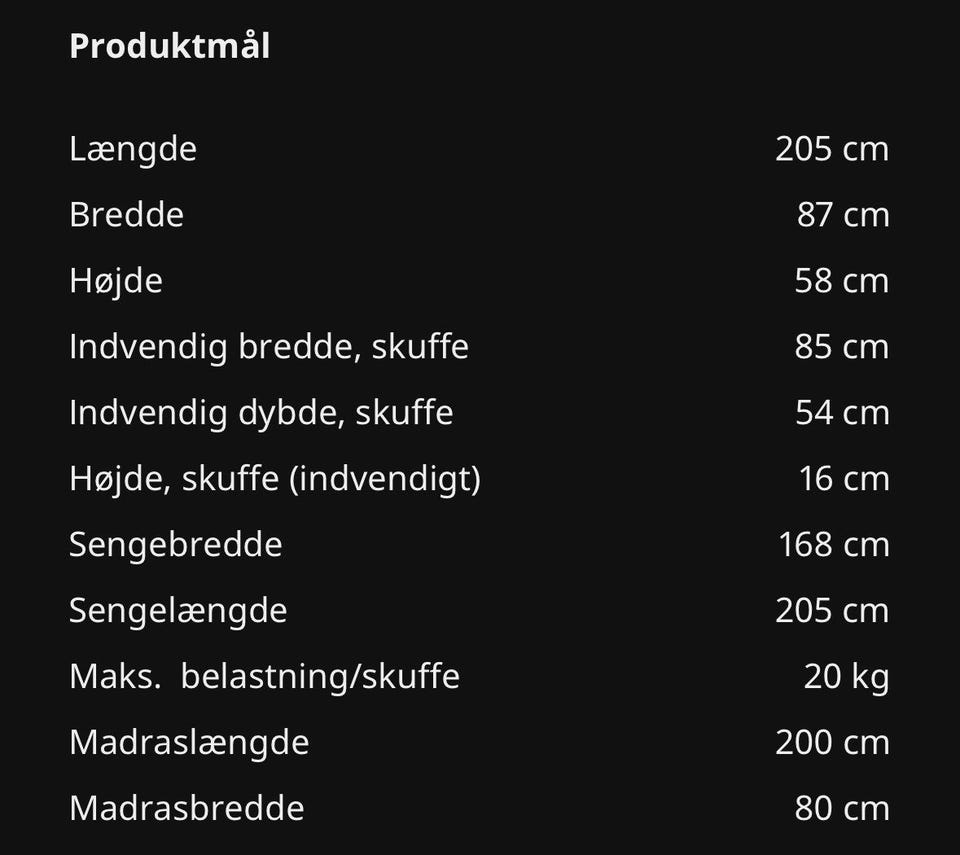Click Indvendig bredde, skuffe label

[x=268, y=347]
